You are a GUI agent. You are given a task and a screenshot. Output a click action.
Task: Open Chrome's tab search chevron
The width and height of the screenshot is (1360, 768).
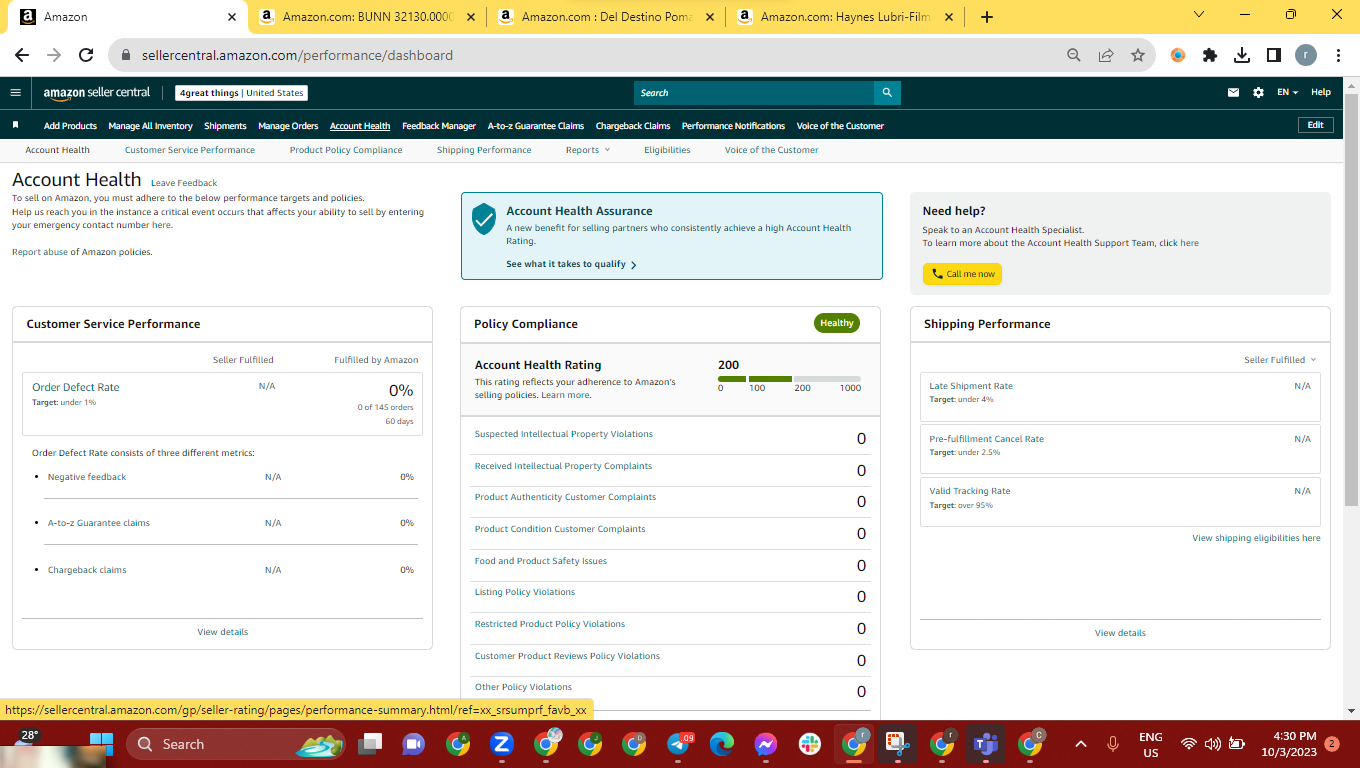click(1200, 15)
